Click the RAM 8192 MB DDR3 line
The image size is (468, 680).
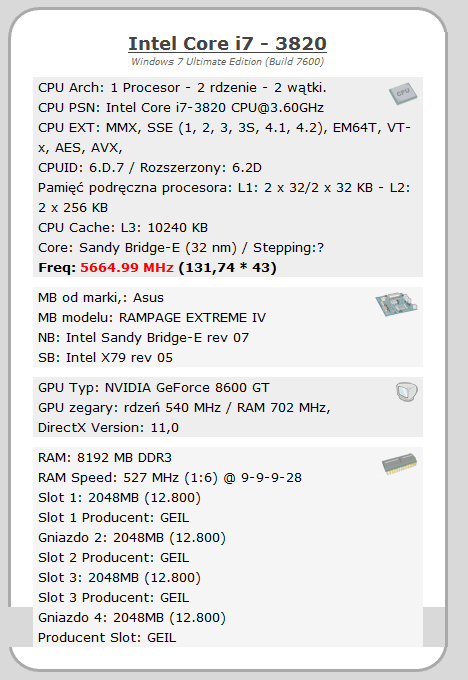pyautogui.click(x=105, y=458)
